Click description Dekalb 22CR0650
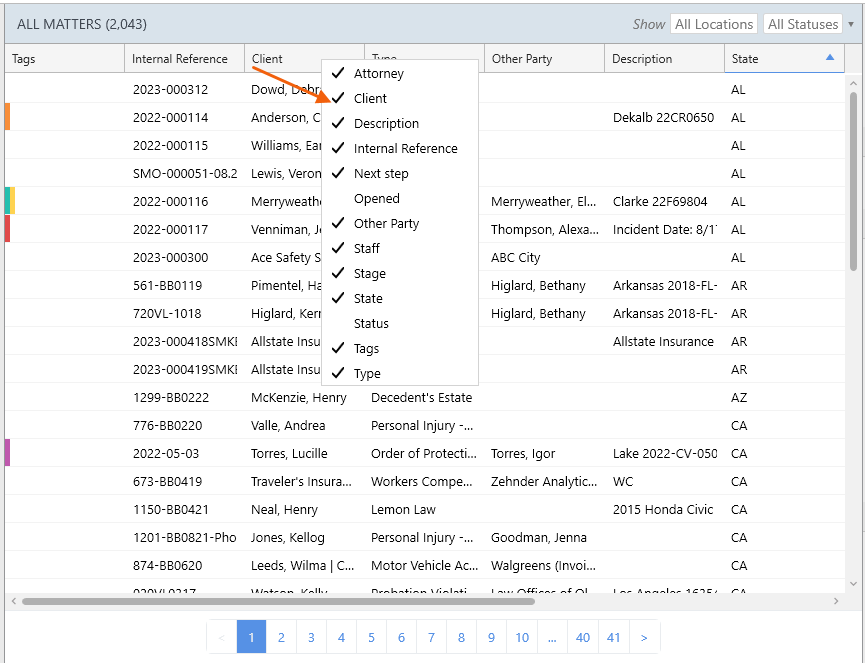This screenshot has height=663, width=865. point(663,117)
